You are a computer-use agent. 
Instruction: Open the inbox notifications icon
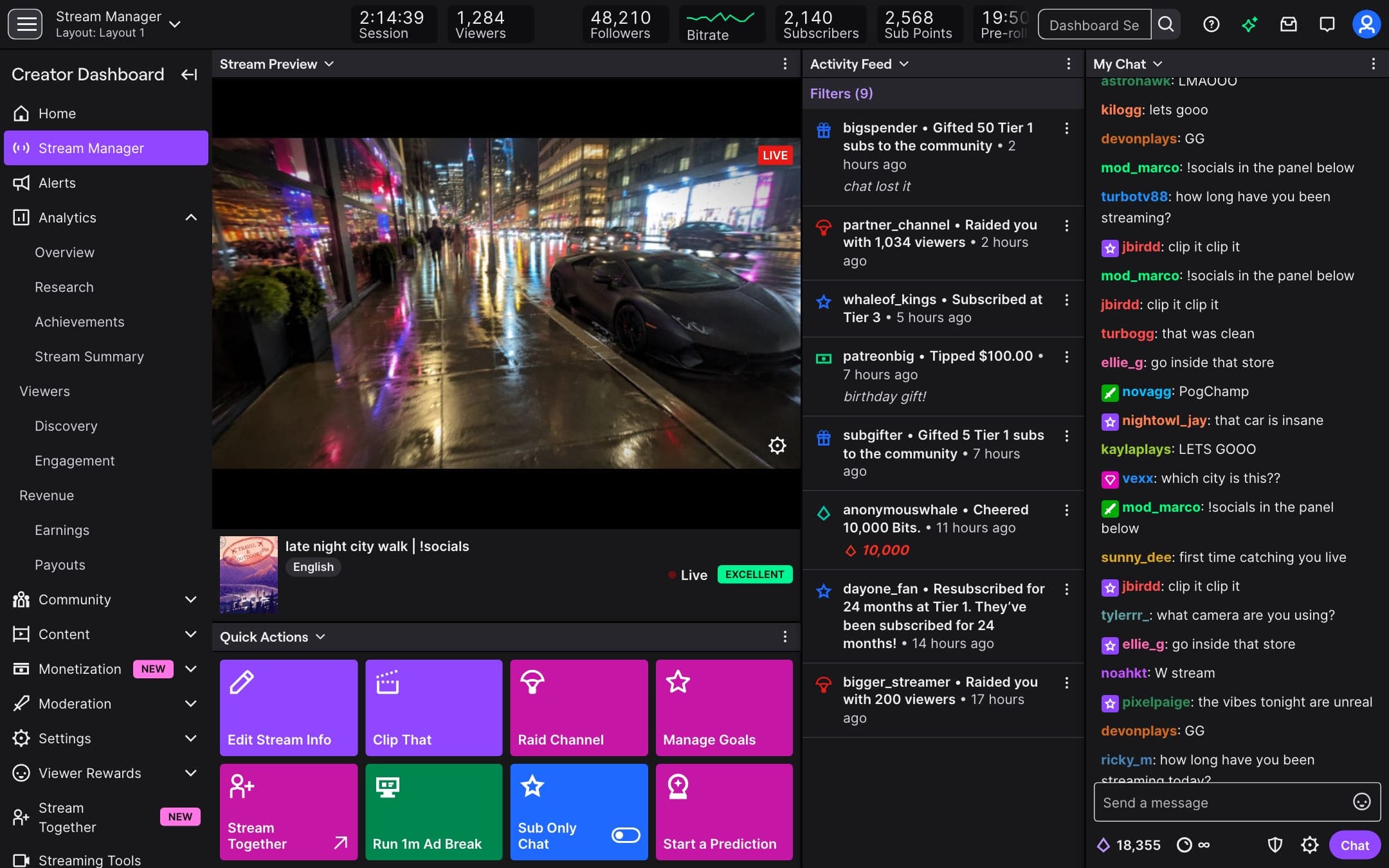point(1288,24)
